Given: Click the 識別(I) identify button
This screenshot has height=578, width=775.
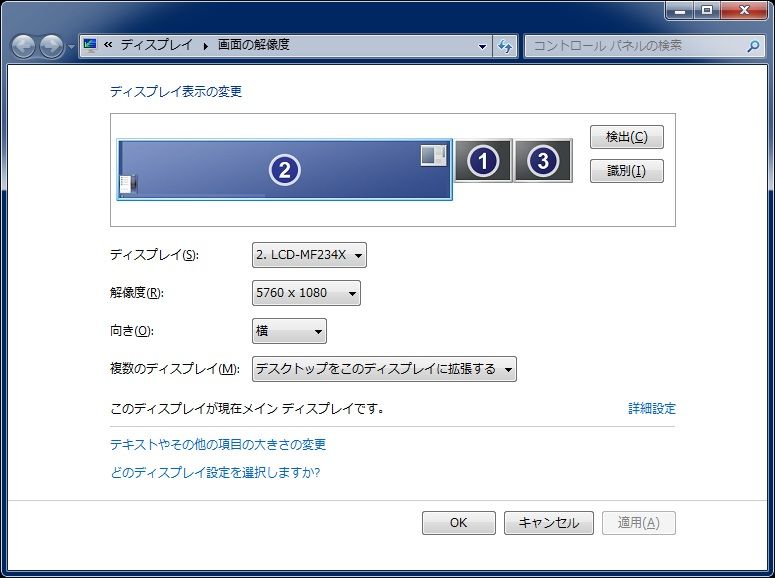Looking at the screenshot, I should [627, 171].
